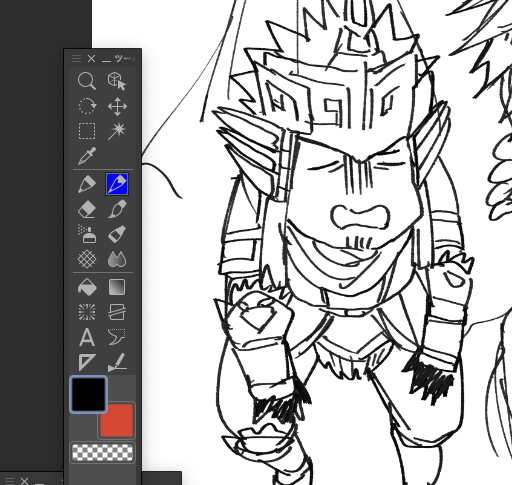The image size is (512, 485).
Task: Select the Auto select magic wand tool
Action: 117,131
